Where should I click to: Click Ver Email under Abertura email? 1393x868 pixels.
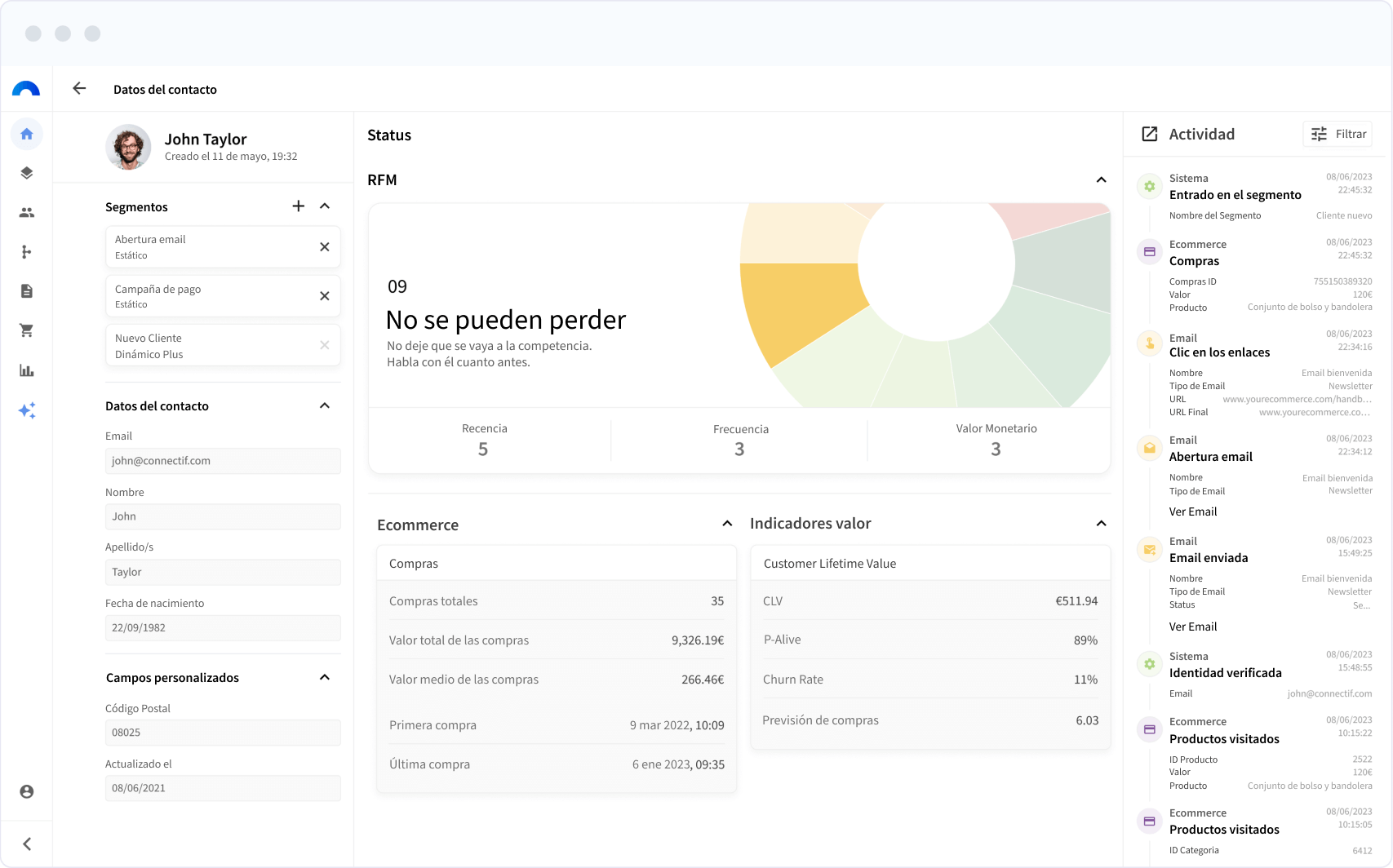click(x=1192, y=511)
